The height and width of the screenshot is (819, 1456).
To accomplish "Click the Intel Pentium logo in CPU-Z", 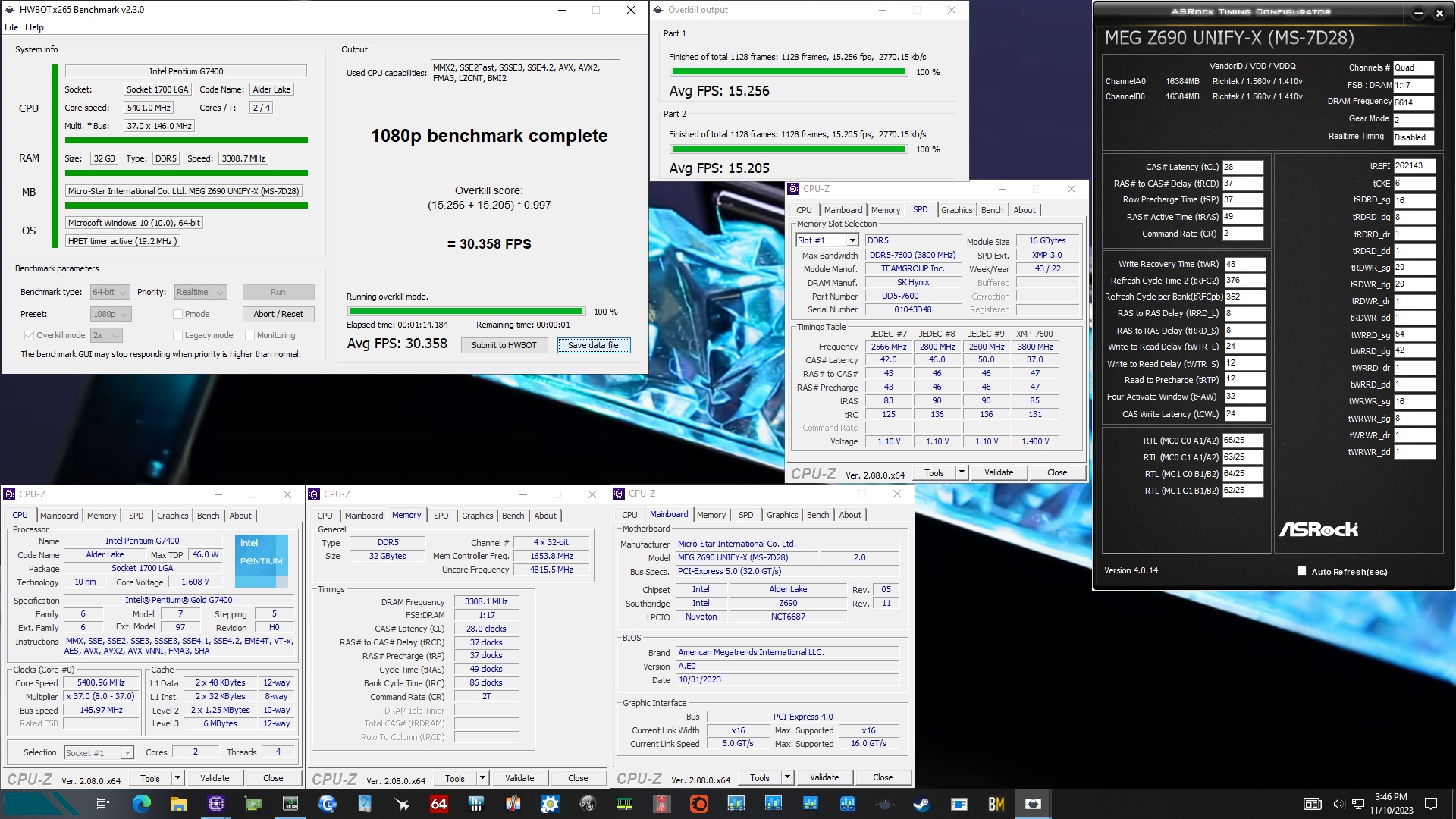I will click(x=261, y=561).
